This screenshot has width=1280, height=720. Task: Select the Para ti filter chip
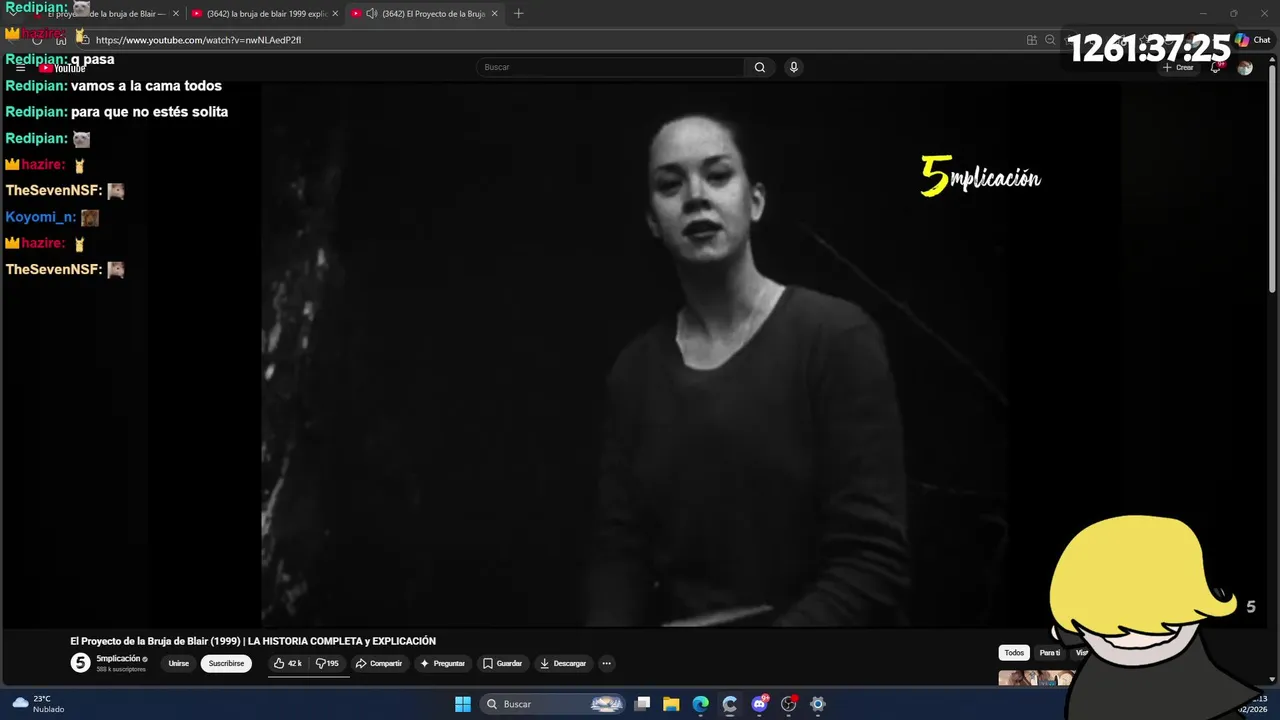(1049, 653)
